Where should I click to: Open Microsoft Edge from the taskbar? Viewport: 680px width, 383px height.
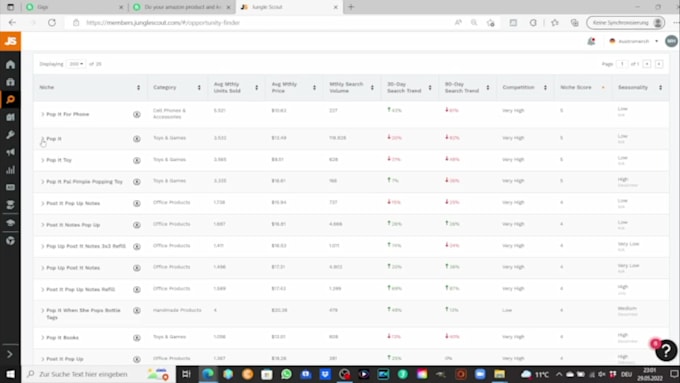pos(208,374)
